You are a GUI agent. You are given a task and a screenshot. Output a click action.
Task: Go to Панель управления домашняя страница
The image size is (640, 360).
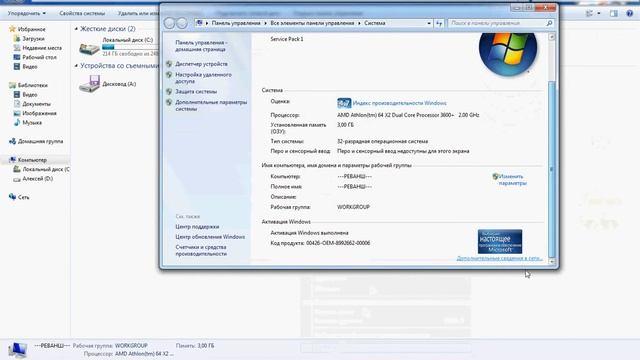[201, 46]
